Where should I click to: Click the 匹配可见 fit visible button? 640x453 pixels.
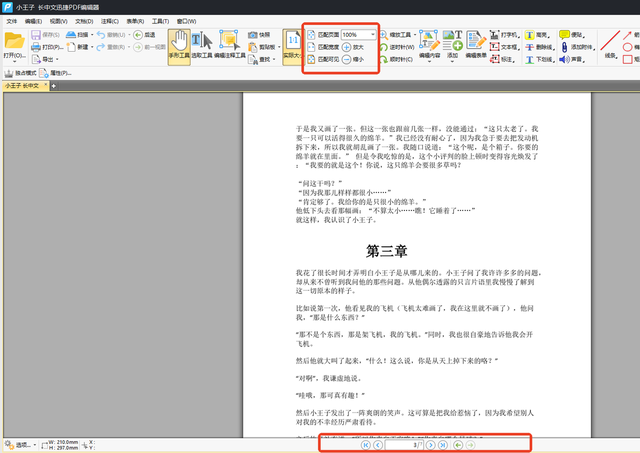click(x=323, y=60)
